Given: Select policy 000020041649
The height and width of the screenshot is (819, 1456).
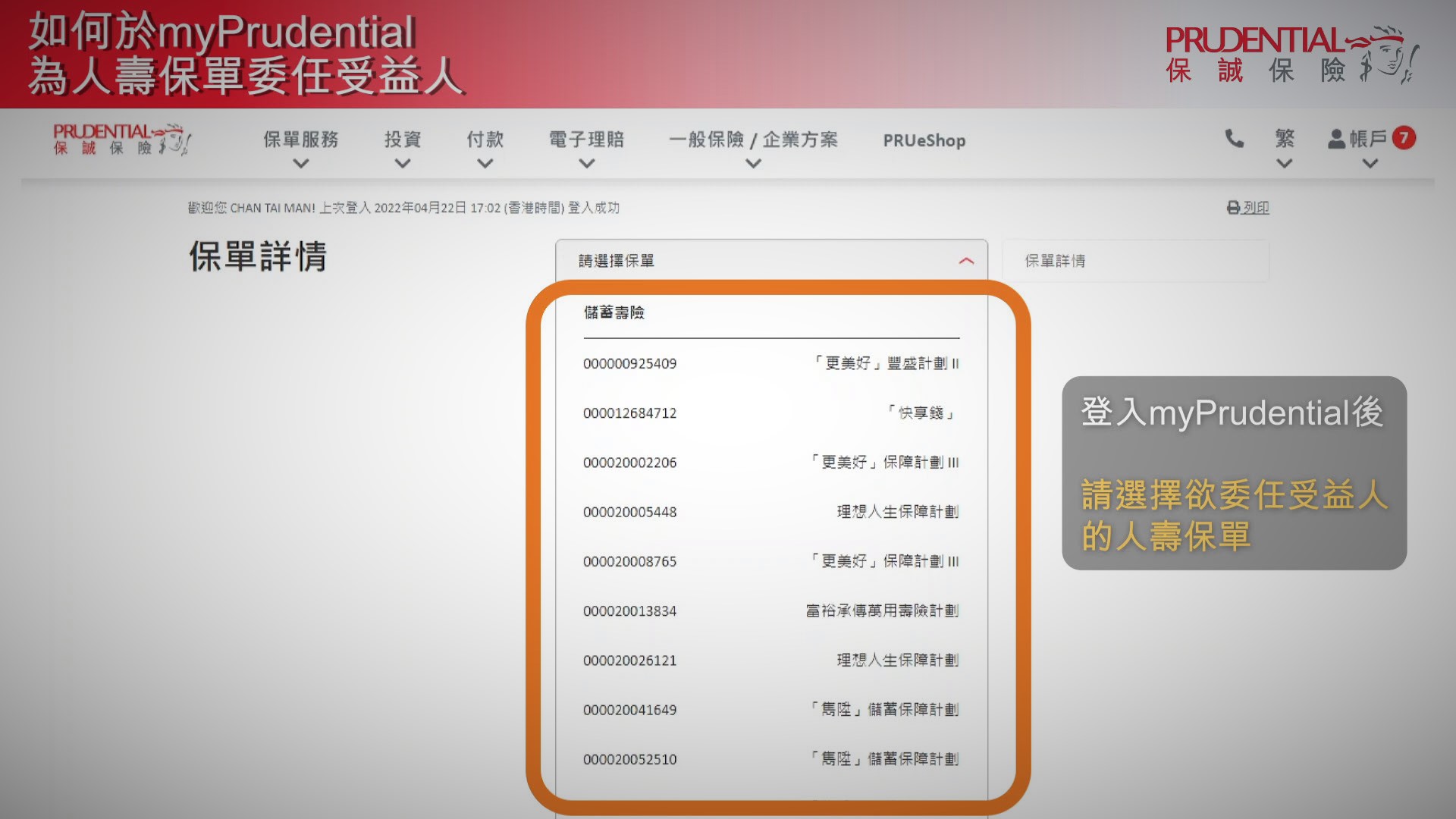Looking at the screenshot, I should 771,710.
